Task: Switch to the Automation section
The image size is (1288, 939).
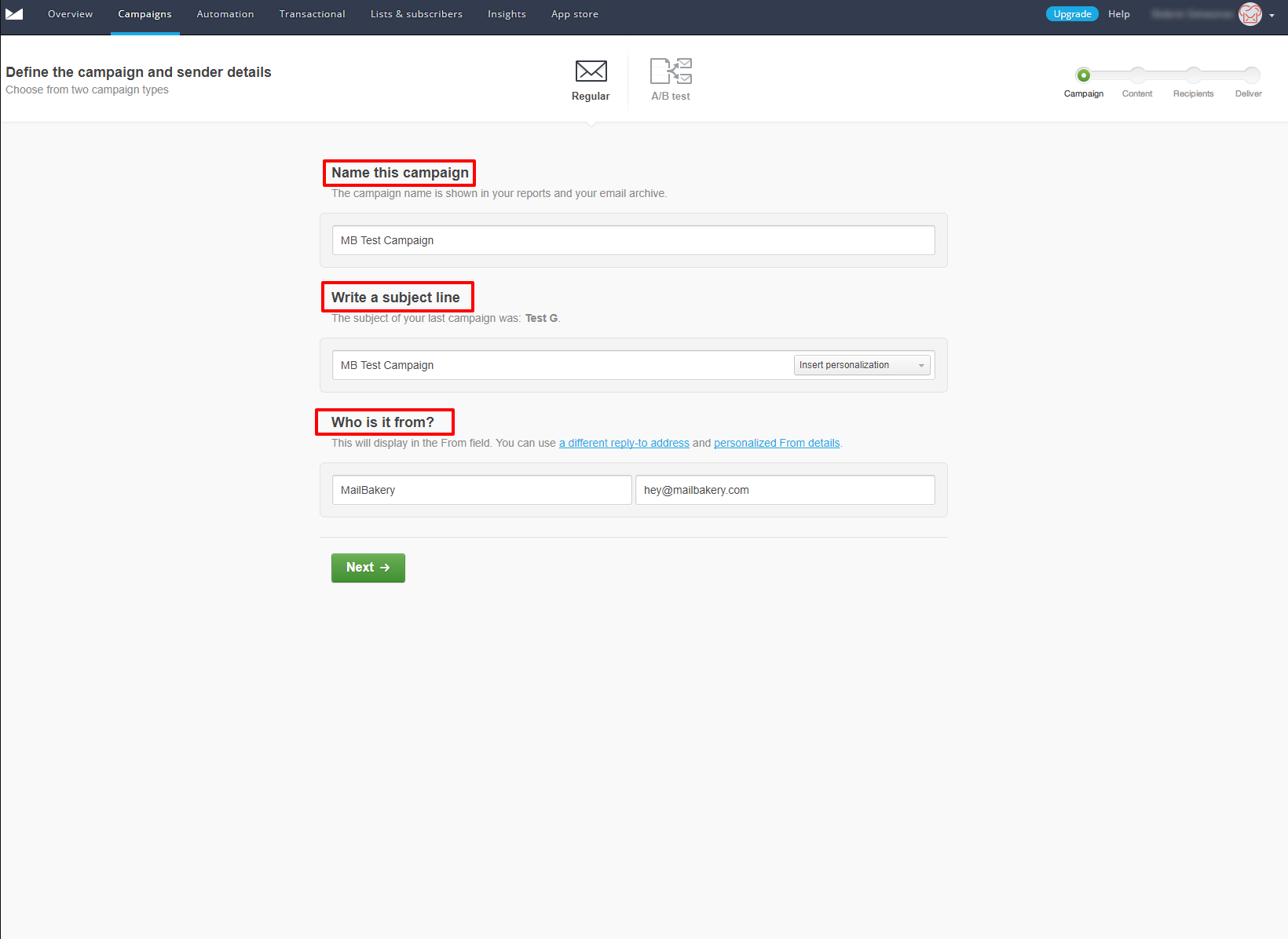Action: coord(225,14)
